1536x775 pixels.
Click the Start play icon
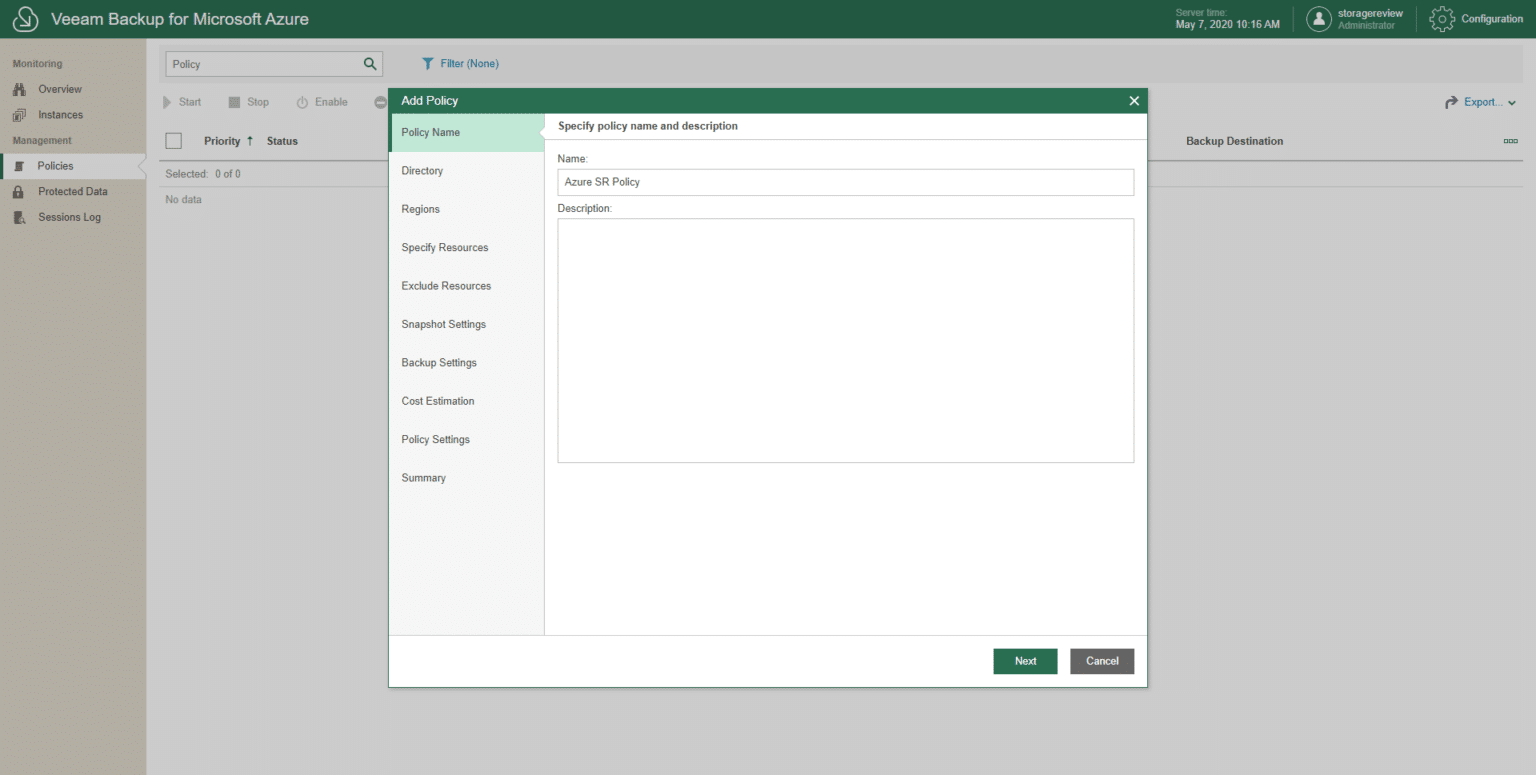[x=167, y=102]
